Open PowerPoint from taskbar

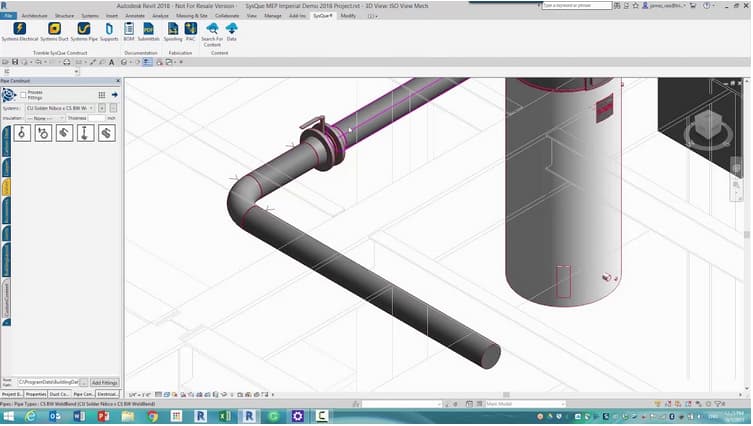(x=103, y=416)
